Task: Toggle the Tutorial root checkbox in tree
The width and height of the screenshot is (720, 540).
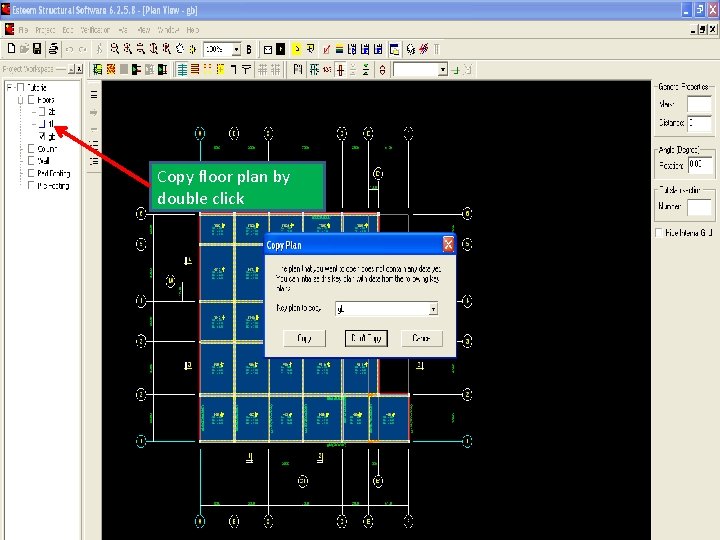Action: [x=20, y=87]
